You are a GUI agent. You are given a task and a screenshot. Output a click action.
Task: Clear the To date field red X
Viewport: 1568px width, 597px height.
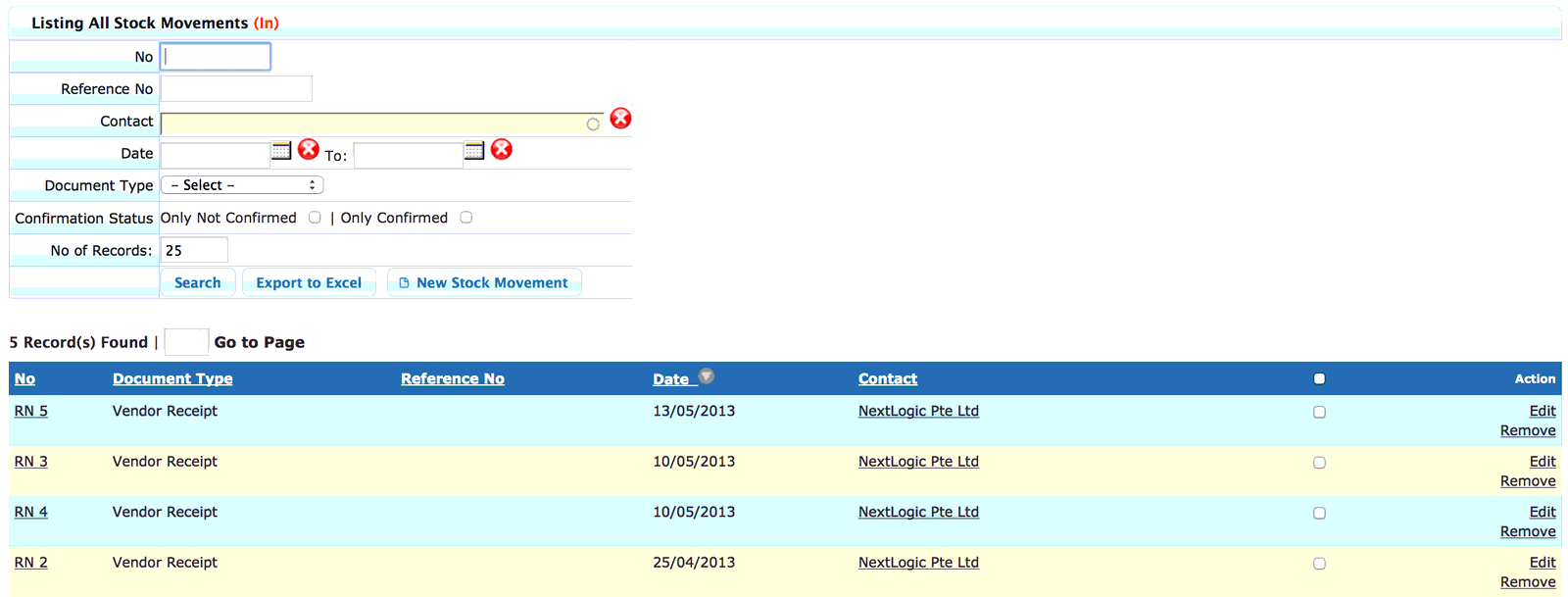tap(502, 149)
